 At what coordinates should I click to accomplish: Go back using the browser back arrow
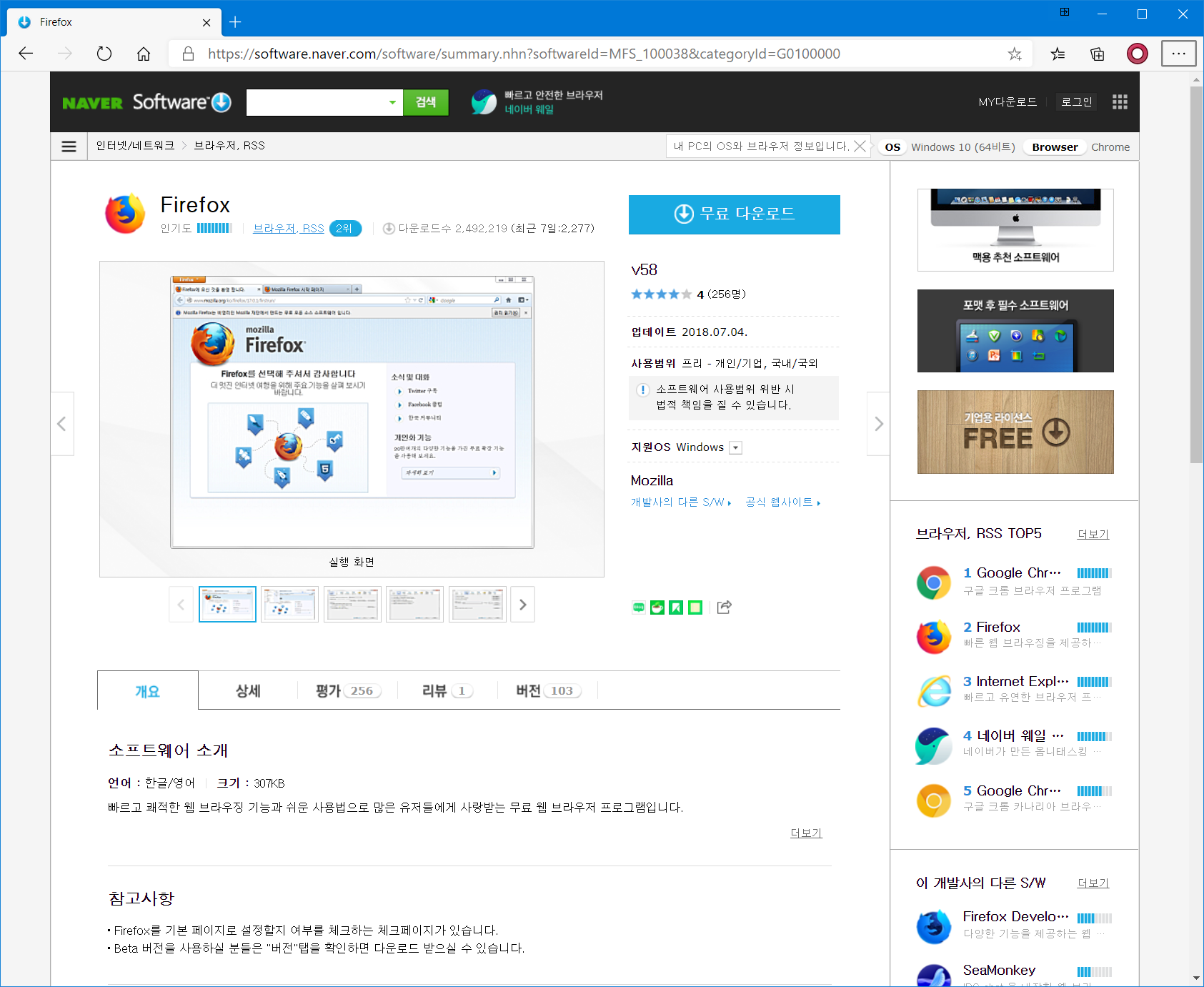(26, 54)
